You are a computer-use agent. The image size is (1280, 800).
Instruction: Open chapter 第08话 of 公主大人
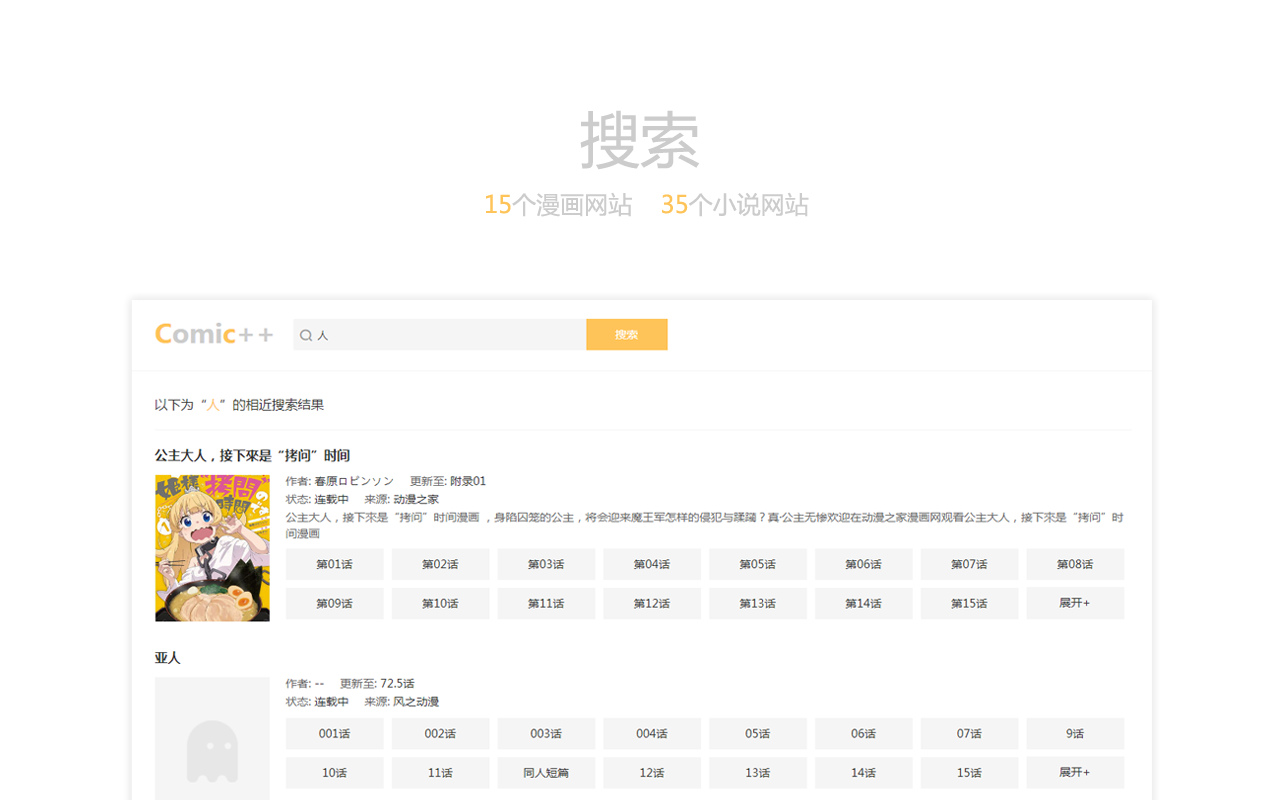1074,564
